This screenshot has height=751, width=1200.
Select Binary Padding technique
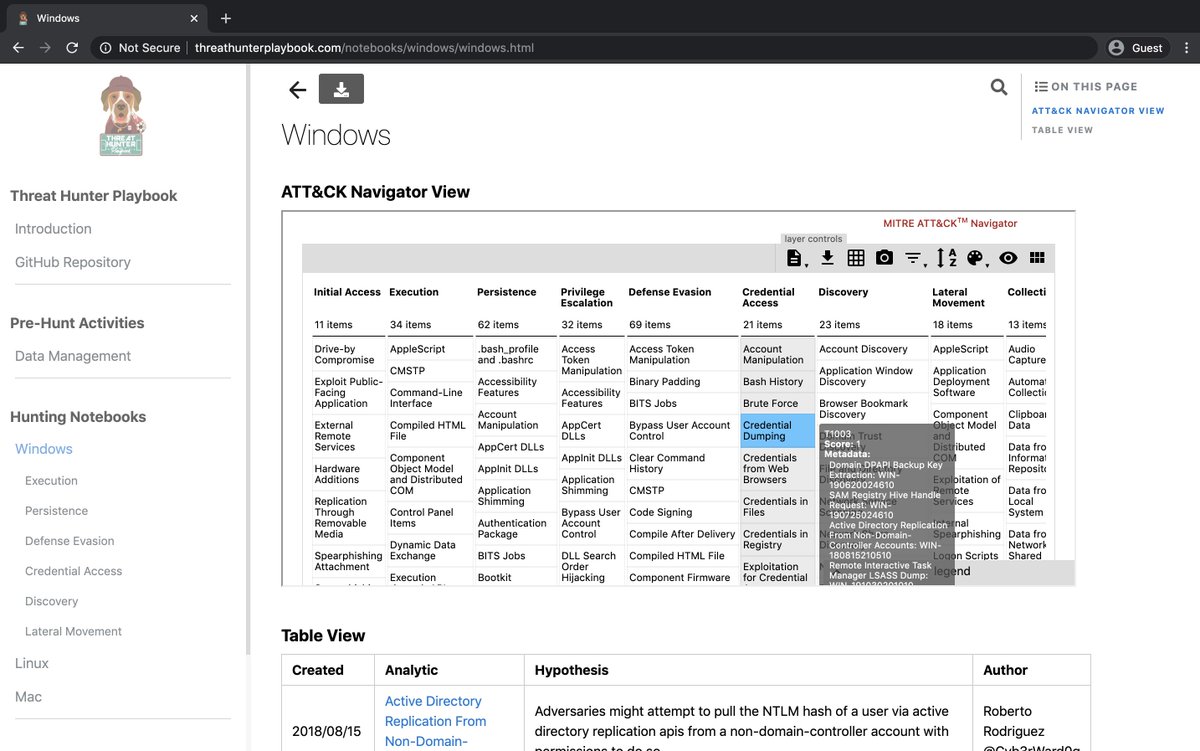coord(682,382)
